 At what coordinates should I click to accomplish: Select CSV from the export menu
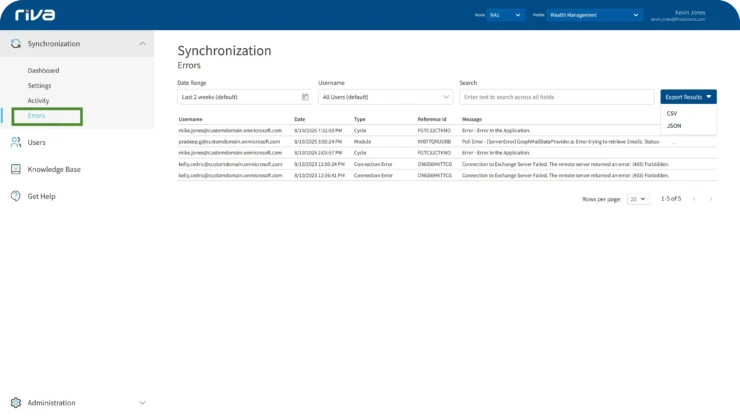(x=672, y=113)
